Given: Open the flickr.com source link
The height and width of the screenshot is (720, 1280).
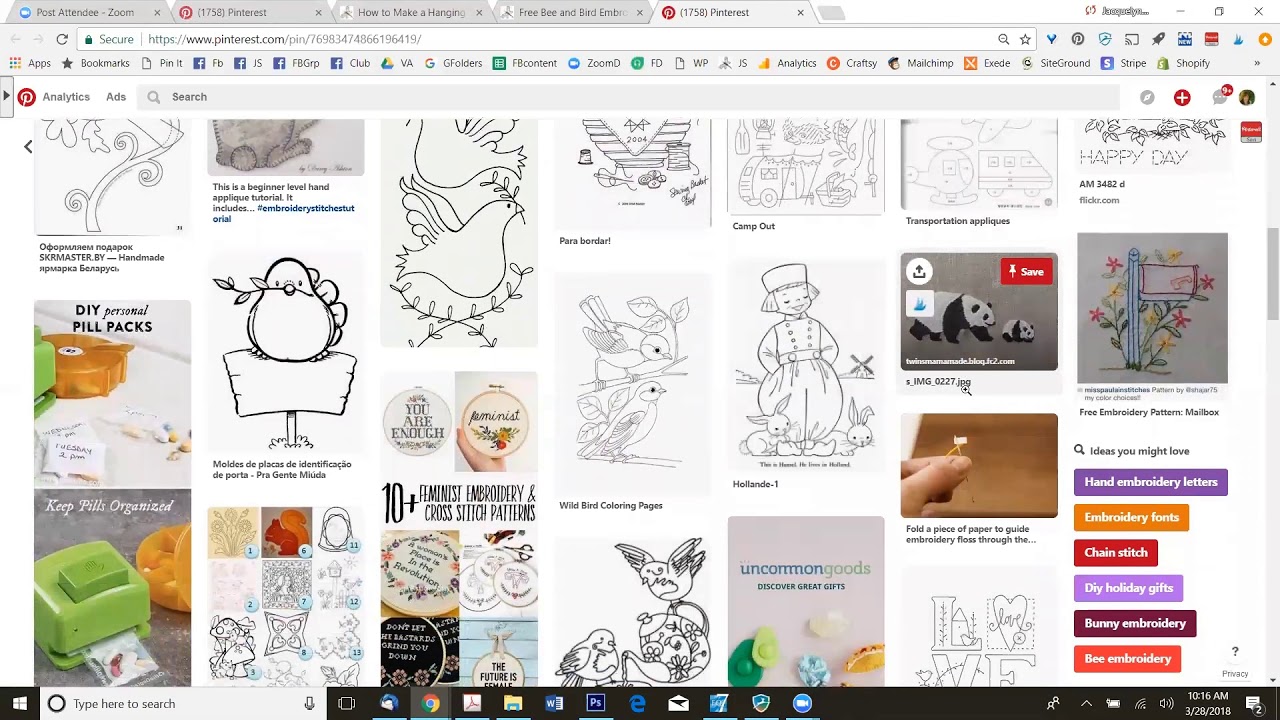Looking at the screenshot, I should click(1099, 200).
